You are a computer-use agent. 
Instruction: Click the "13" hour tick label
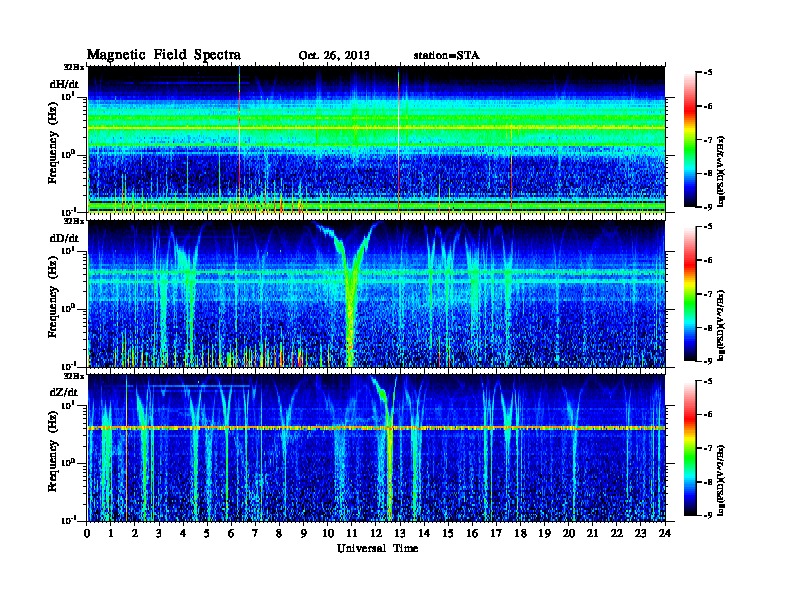(400, 533)
